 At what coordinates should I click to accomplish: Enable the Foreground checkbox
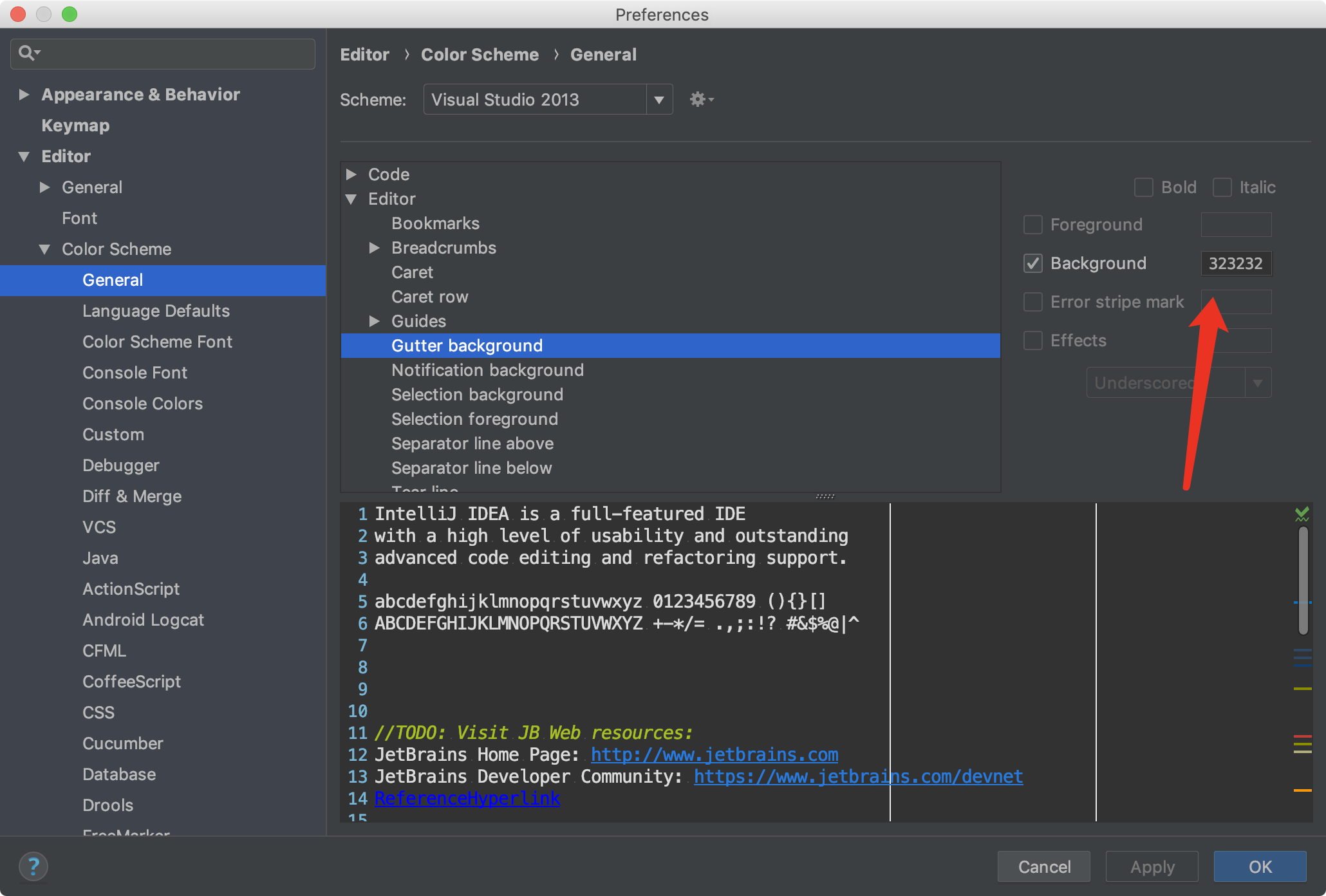click(x=1033, y=225)
